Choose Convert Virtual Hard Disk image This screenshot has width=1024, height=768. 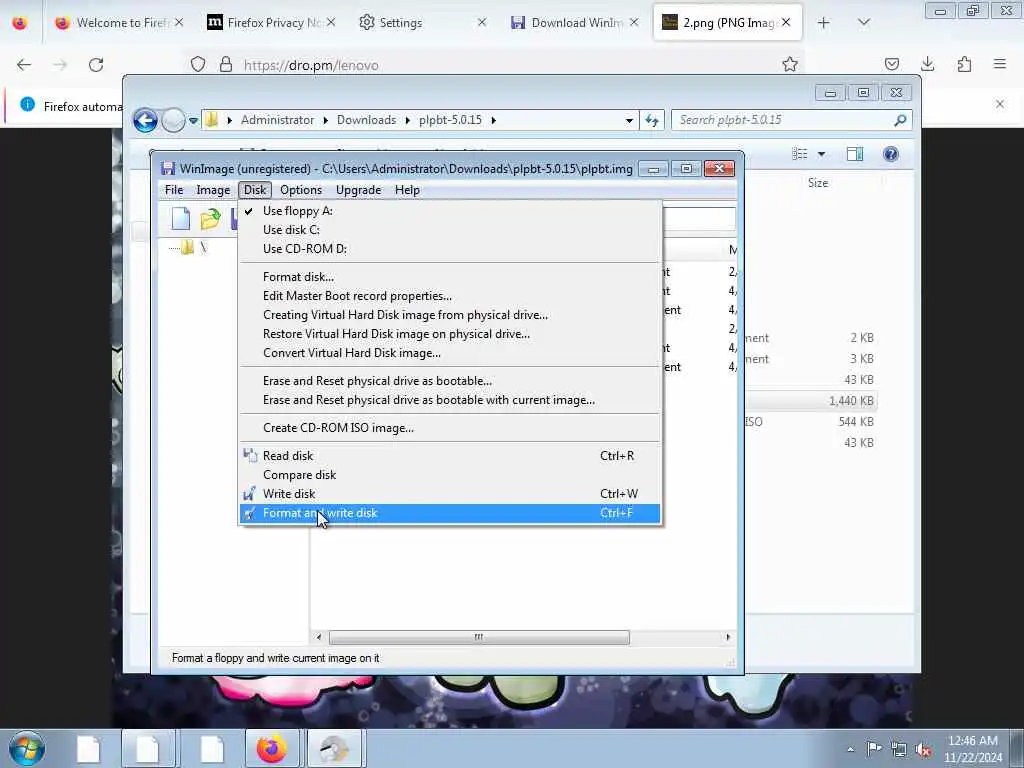pos(449,353)
